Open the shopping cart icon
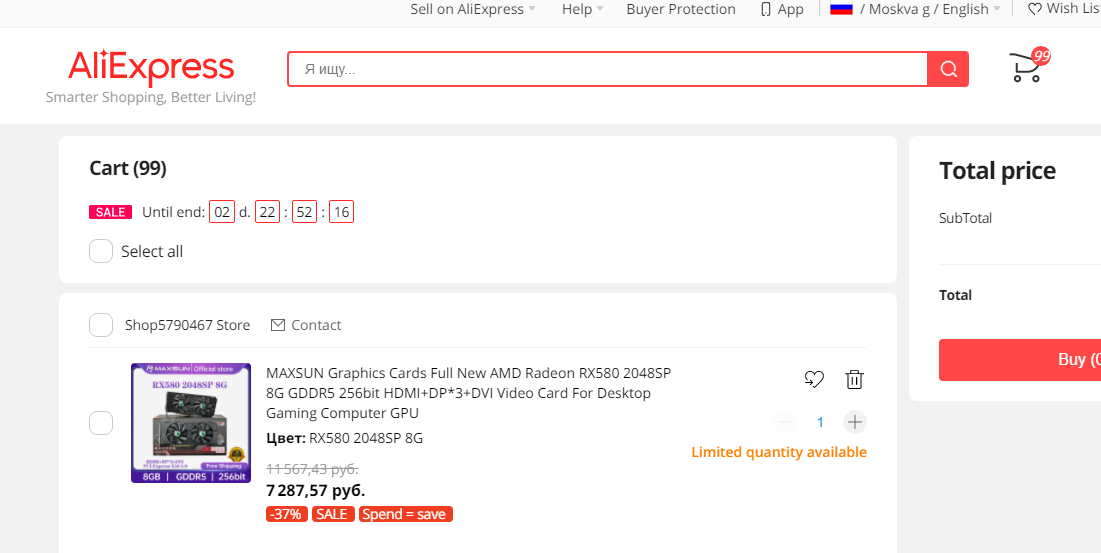 coord(1028,65)
